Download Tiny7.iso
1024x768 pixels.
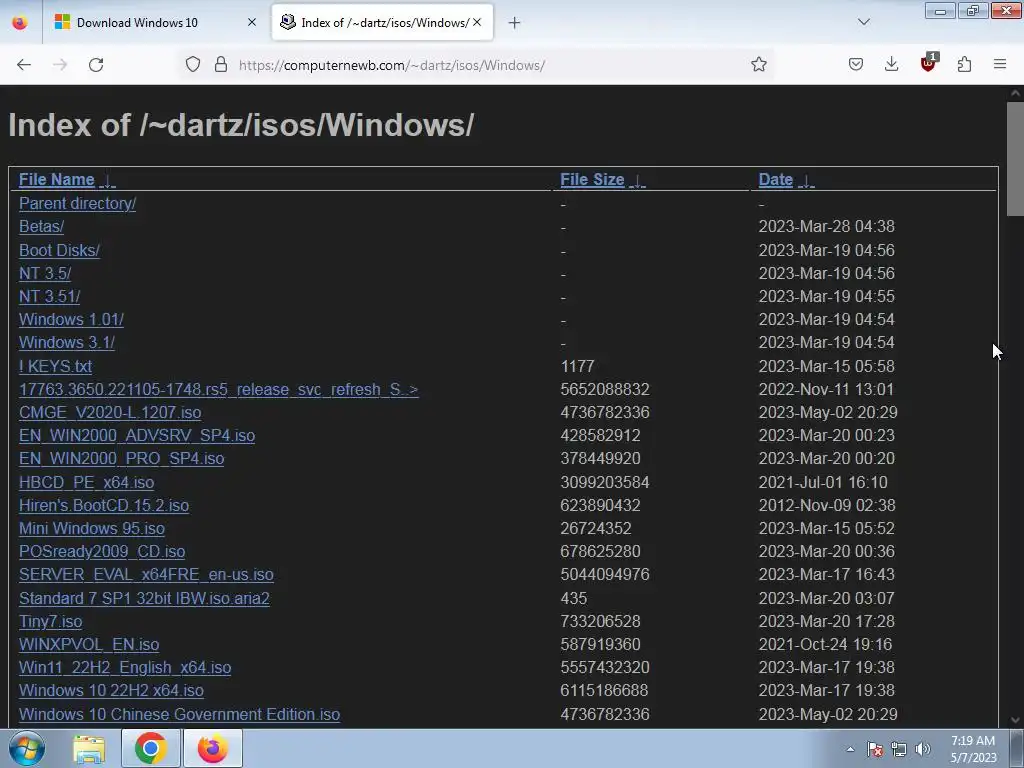[50, 622]
